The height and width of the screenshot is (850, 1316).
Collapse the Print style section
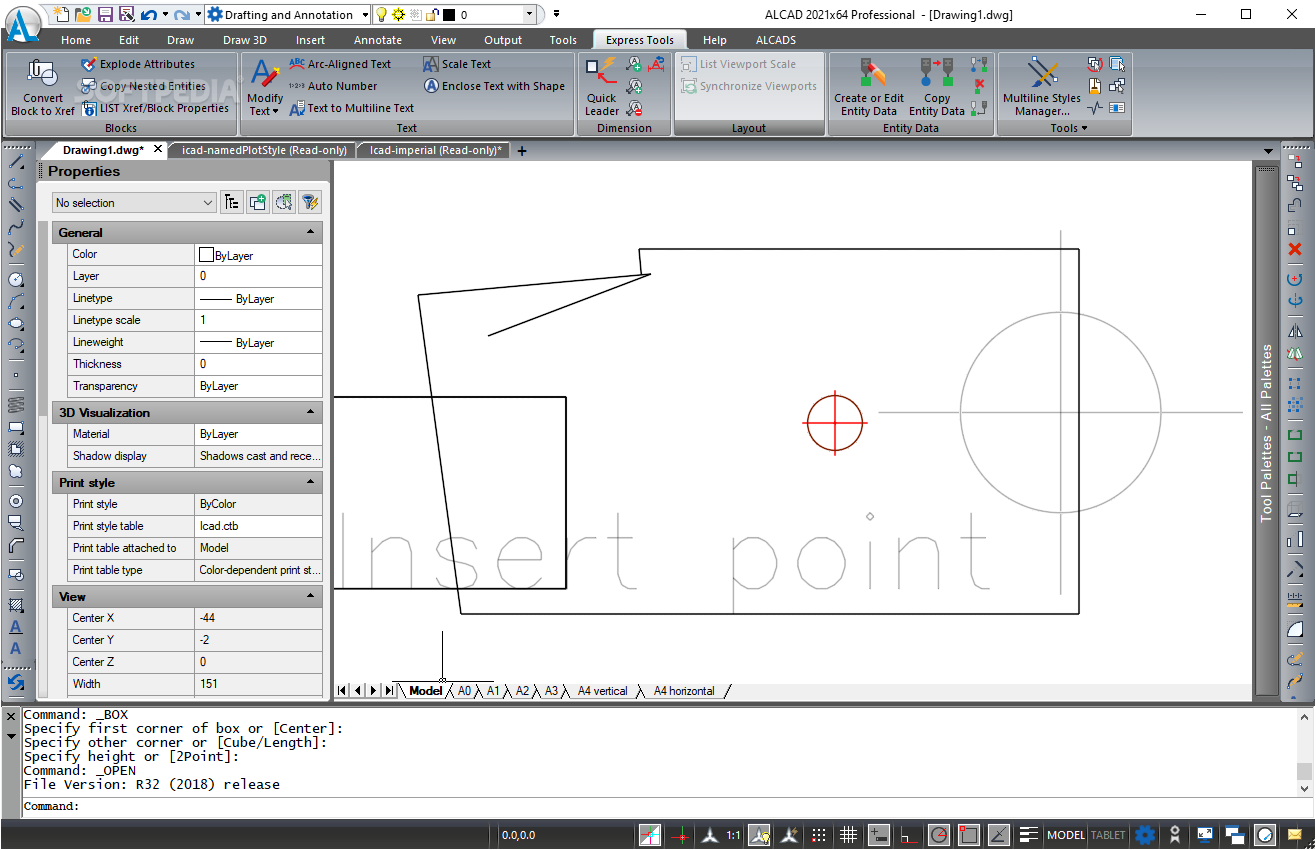(311, 482)
